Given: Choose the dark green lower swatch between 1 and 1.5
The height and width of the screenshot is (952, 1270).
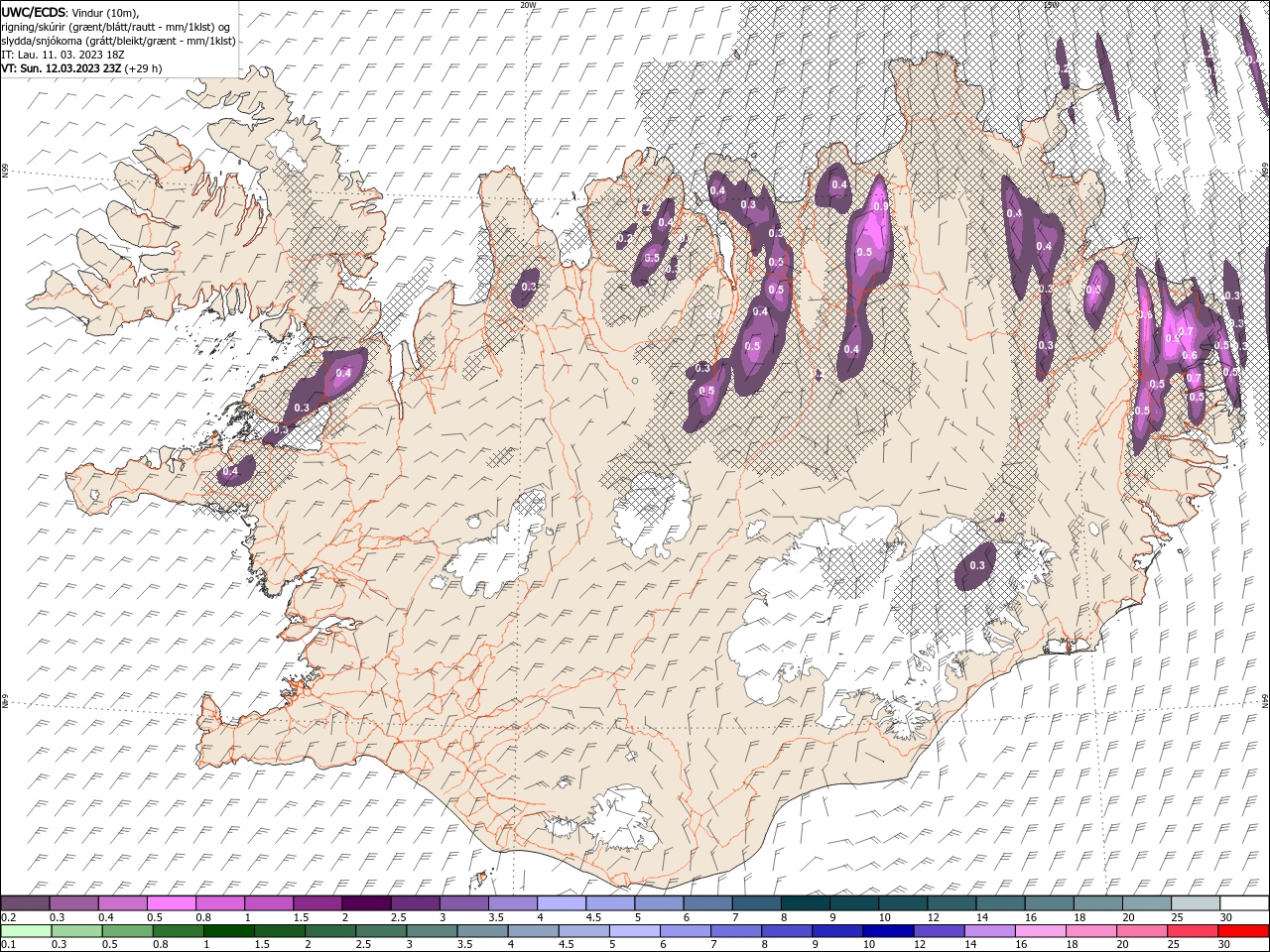Looking at the screenshot, I should point(228,931).
